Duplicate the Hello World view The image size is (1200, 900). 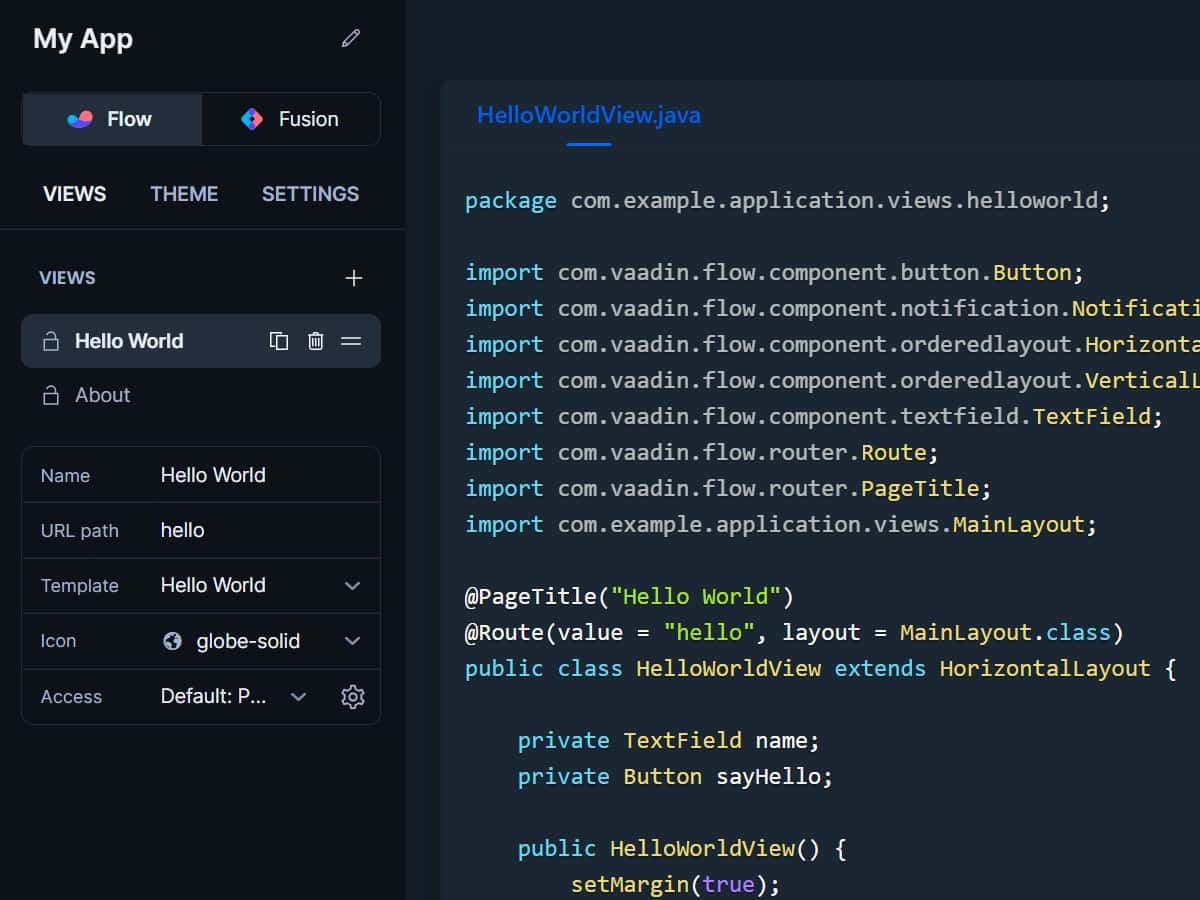tap(279, 341)
